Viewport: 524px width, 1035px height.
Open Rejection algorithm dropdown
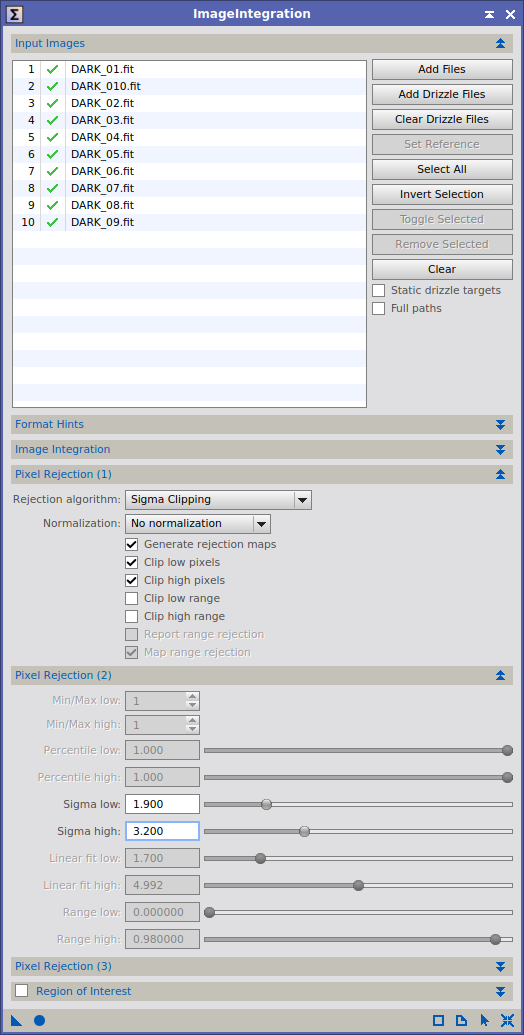tap(218, 500)
